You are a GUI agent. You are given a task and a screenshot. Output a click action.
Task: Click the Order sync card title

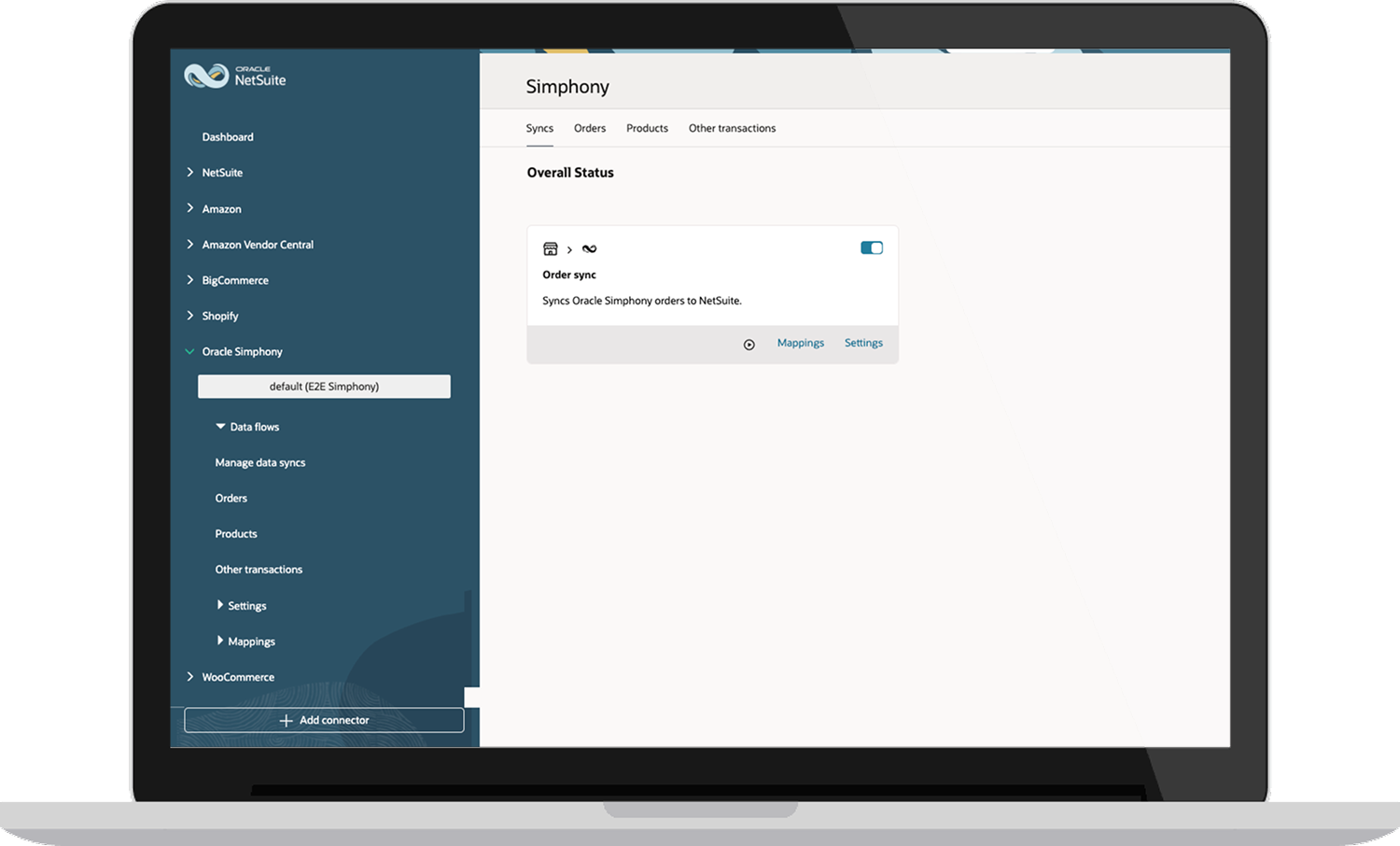coord(569,275)
